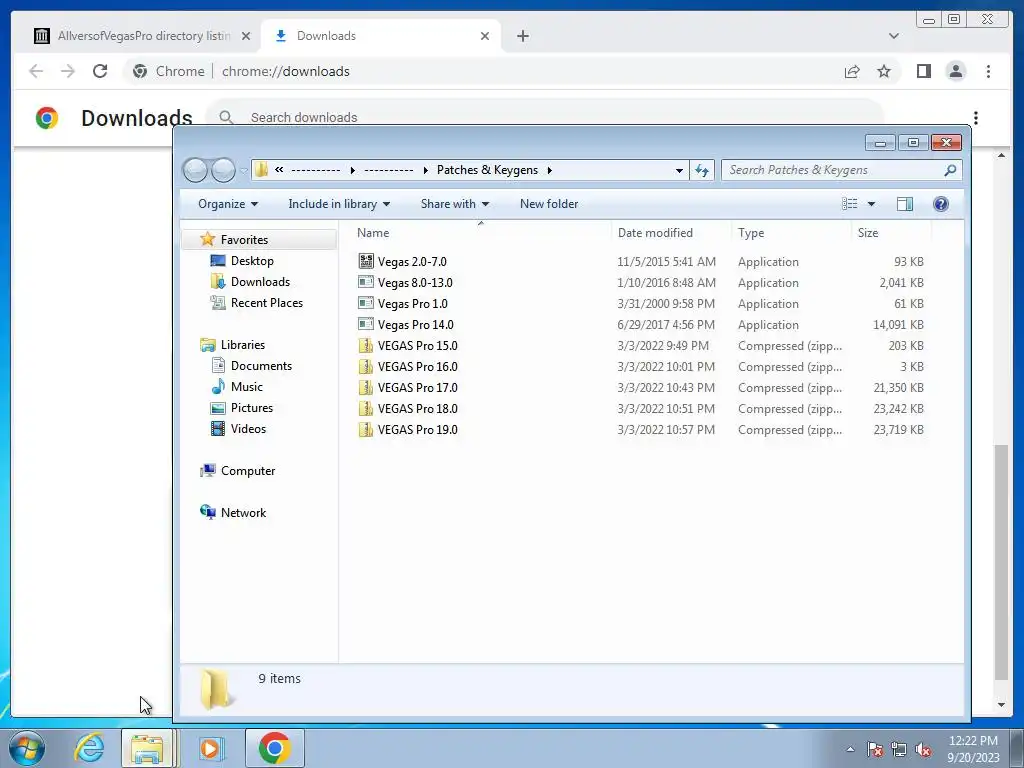Switch to AllversofVegasPro directory listing tab
The image size is (1024, 768).
click(143, 36)
